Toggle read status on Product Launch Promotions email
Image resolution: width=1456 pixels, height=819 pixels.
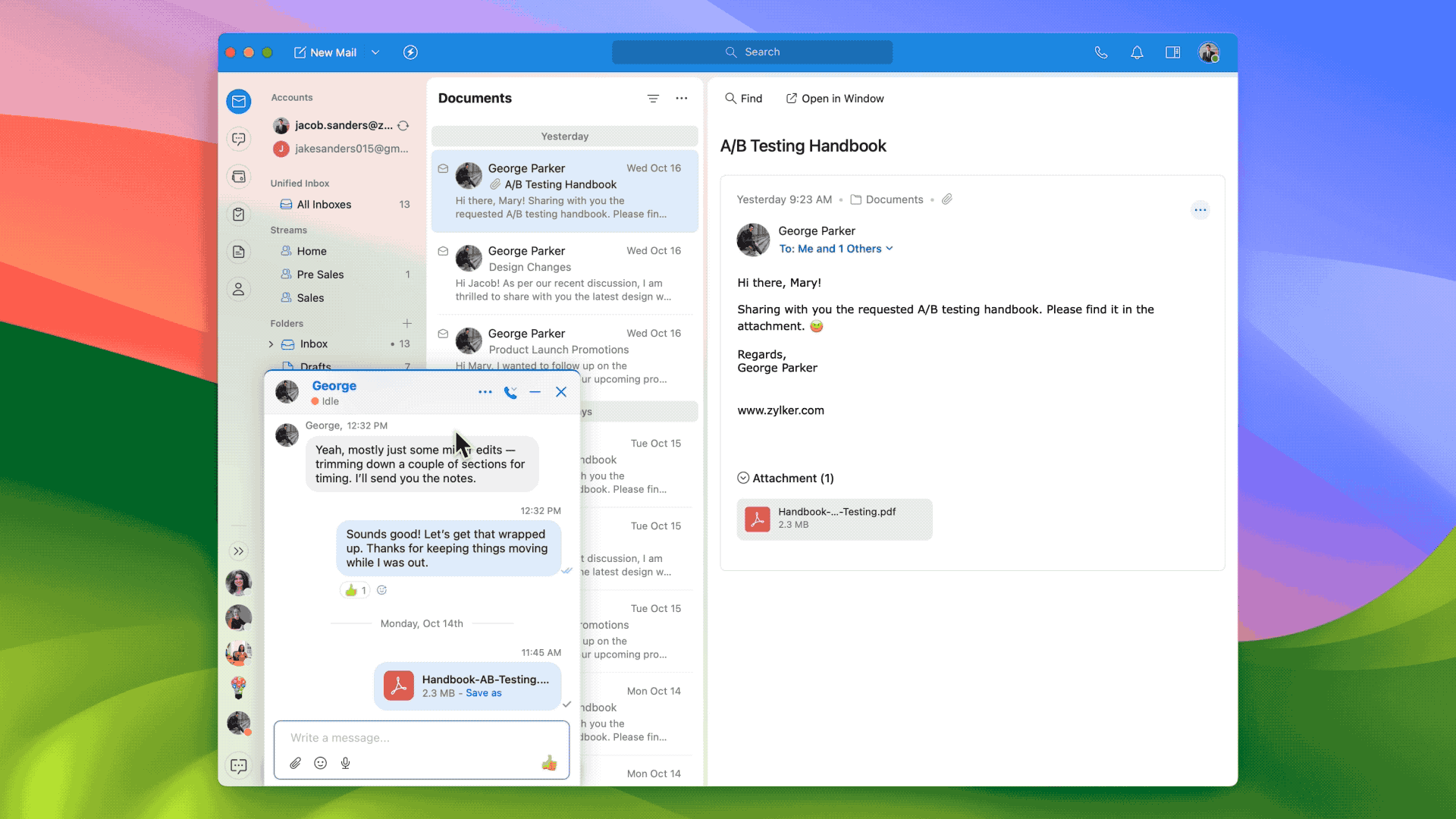[443, 334]
